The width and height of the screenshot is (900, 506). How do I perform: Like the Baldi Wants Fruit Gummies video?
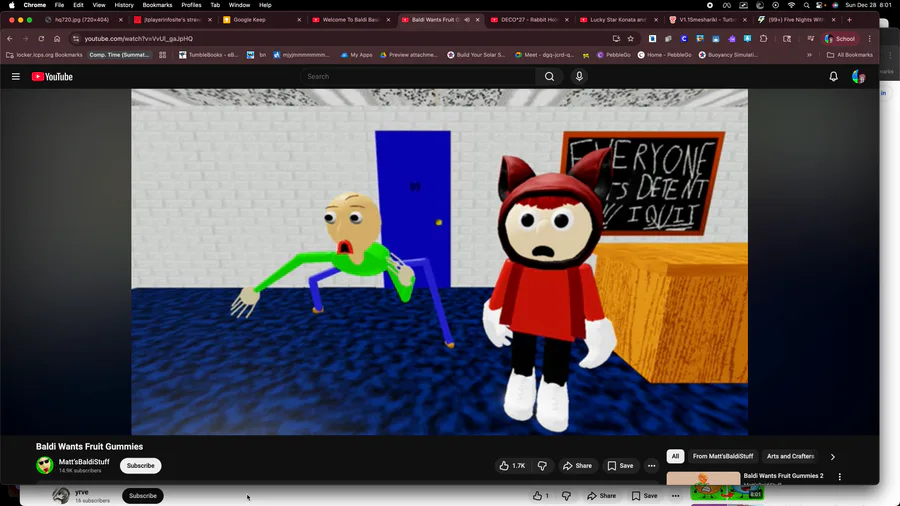513,466
